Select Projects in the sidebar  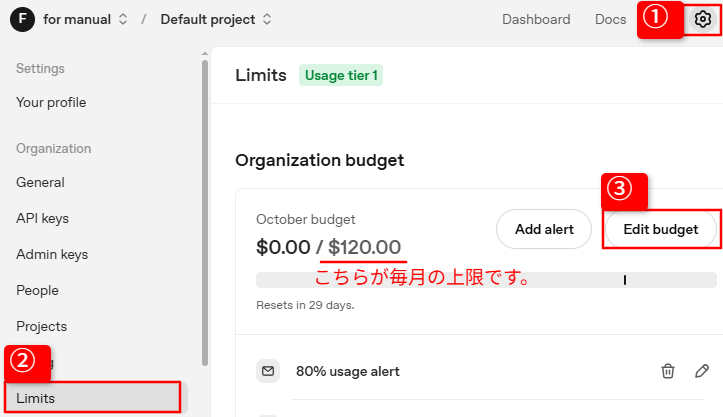pyautogui.click(x=41, y=326)
